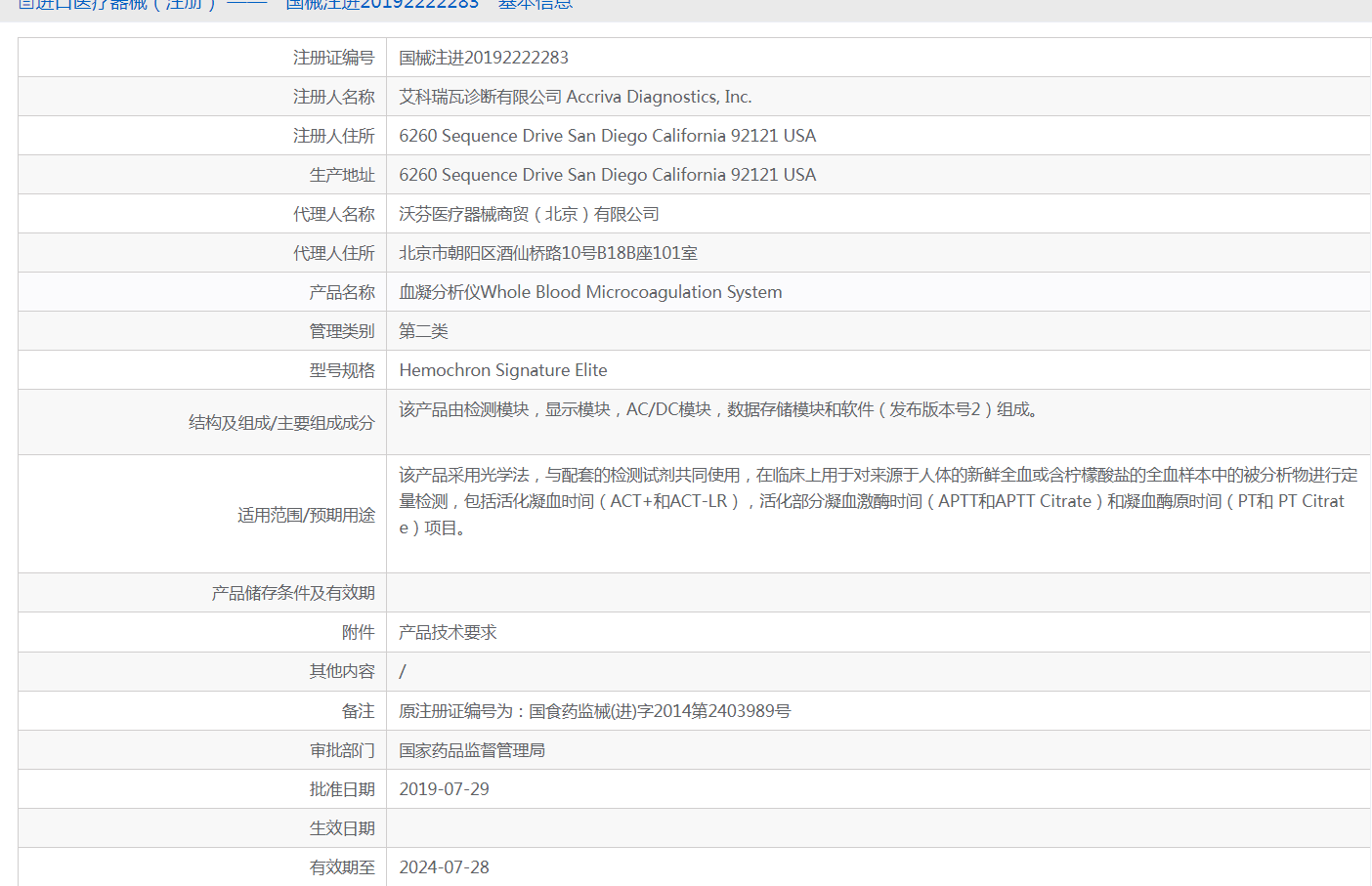The image size is (1372, 886).
Task: Click the 批准日期 label
Action: [342, 789]
